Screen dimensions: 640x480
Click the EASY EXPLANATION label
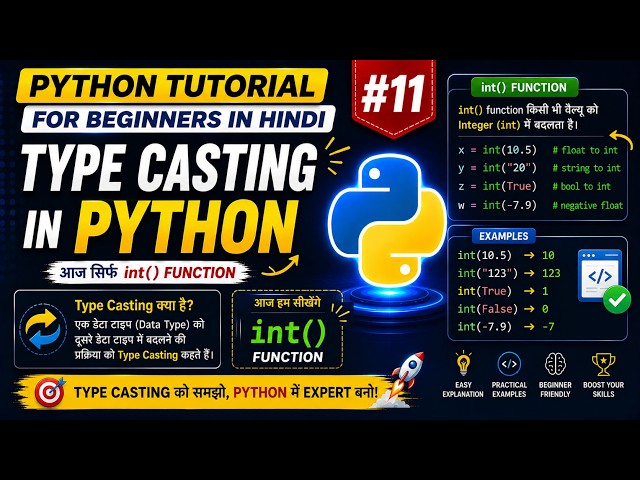[x=463, y=389]
